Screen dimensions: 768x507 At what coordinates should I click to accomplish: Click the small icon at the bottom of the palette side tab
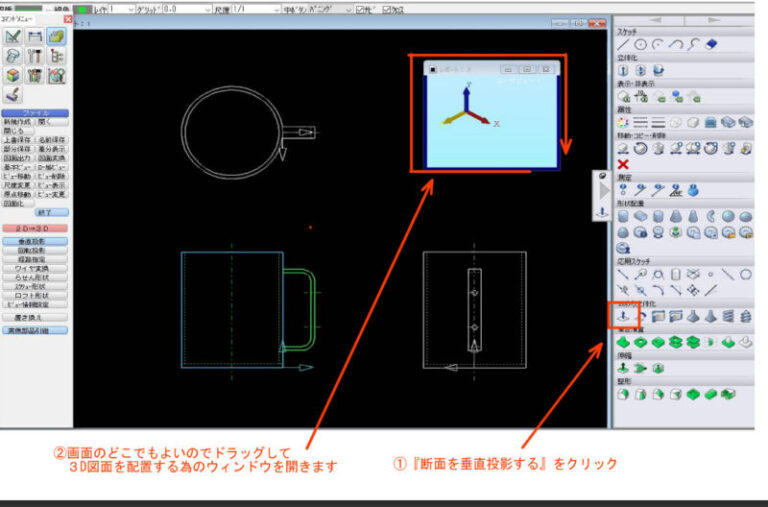(x=602, y=213)
